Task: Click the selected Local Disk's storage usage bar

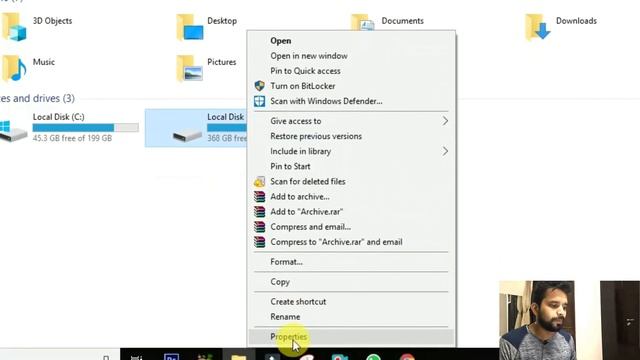Action: tap(227, 128)
